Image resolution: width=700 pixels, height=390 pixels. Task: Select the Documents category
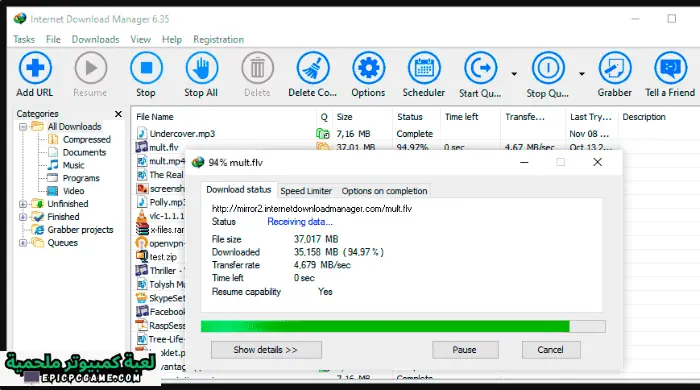(x=84, y=152)
